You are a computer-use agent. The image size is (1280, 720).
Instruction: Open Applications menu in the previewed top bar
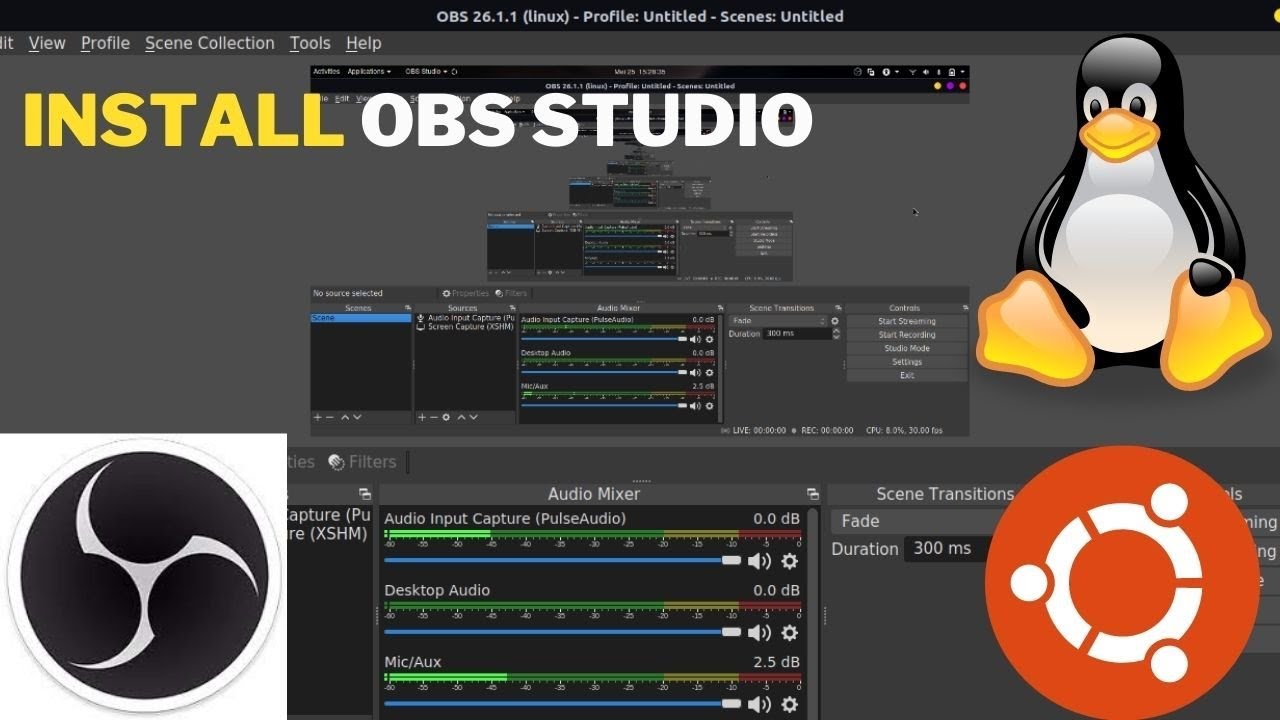click(x=369, y=71)
